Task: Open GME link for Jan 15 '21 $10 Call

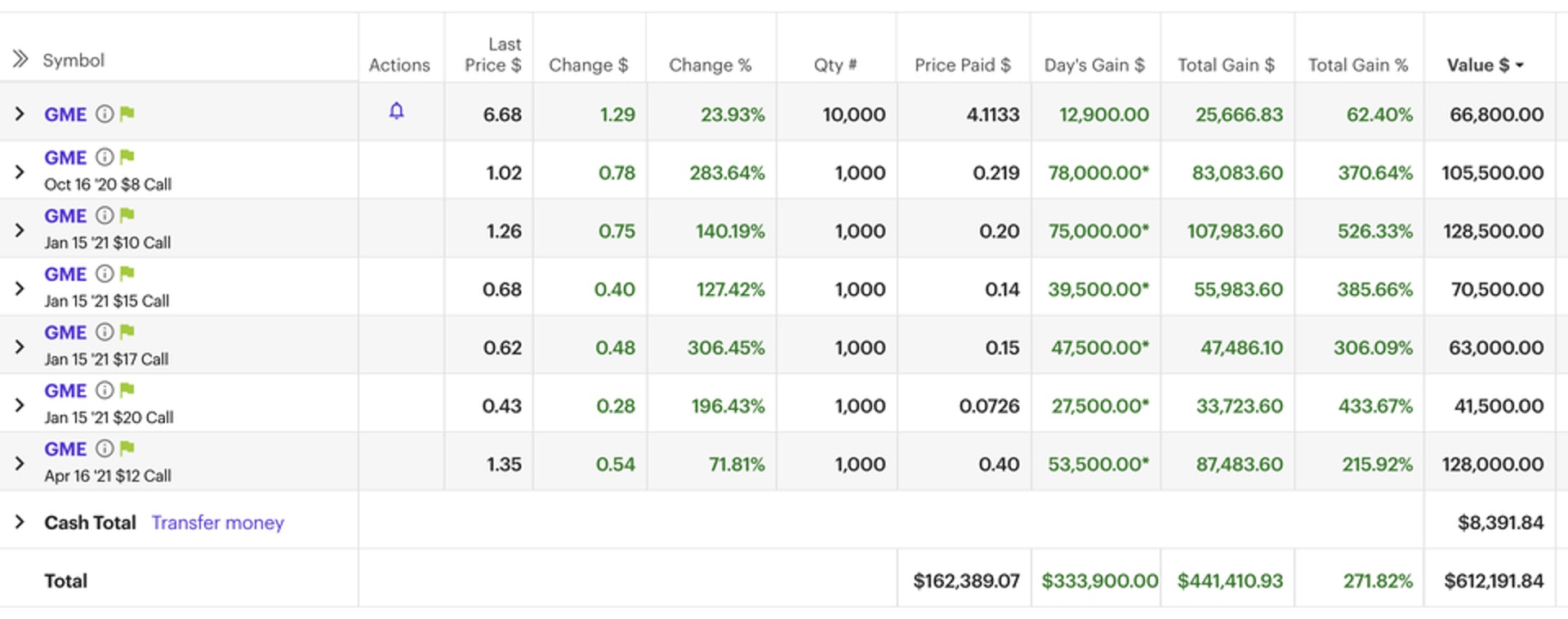Action: pyautogui.click(x=65, y=216)
